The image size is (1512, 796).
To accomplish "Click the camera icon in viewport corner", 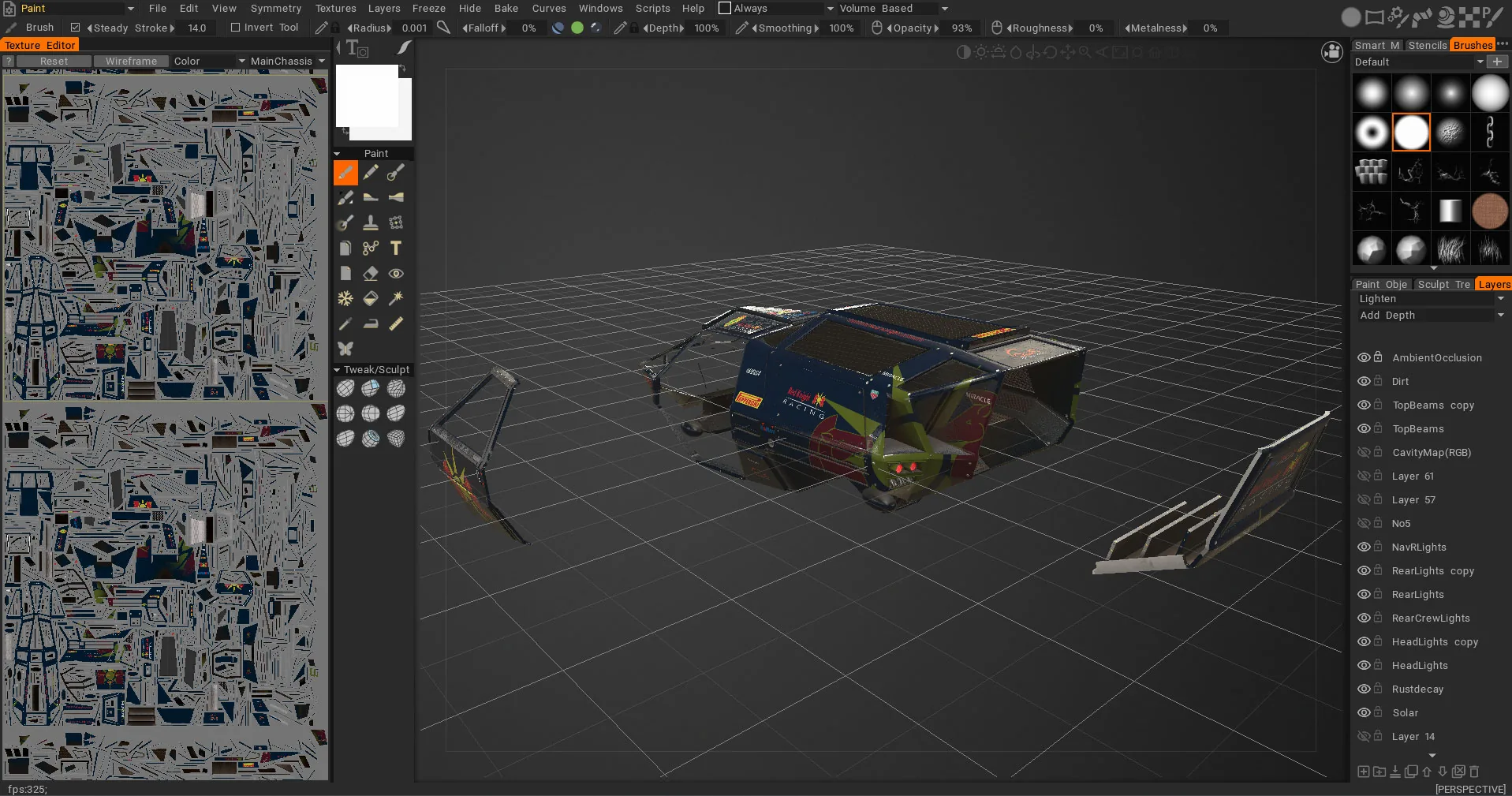I will (x=1332, y=53).
